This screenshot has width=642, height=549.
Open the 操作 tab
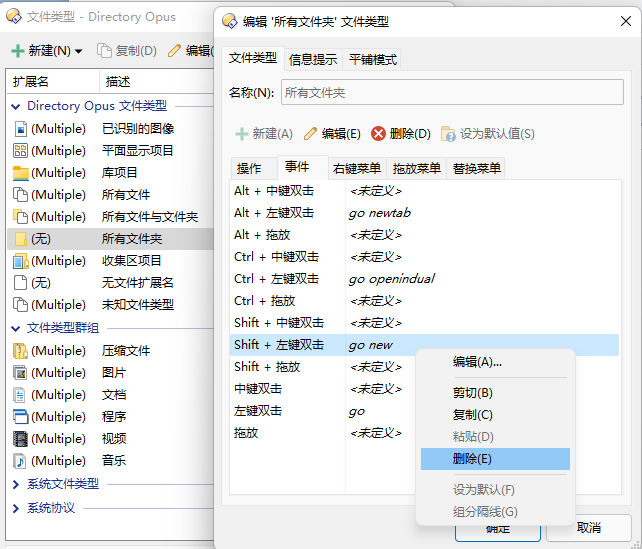[x=254, y=168]
